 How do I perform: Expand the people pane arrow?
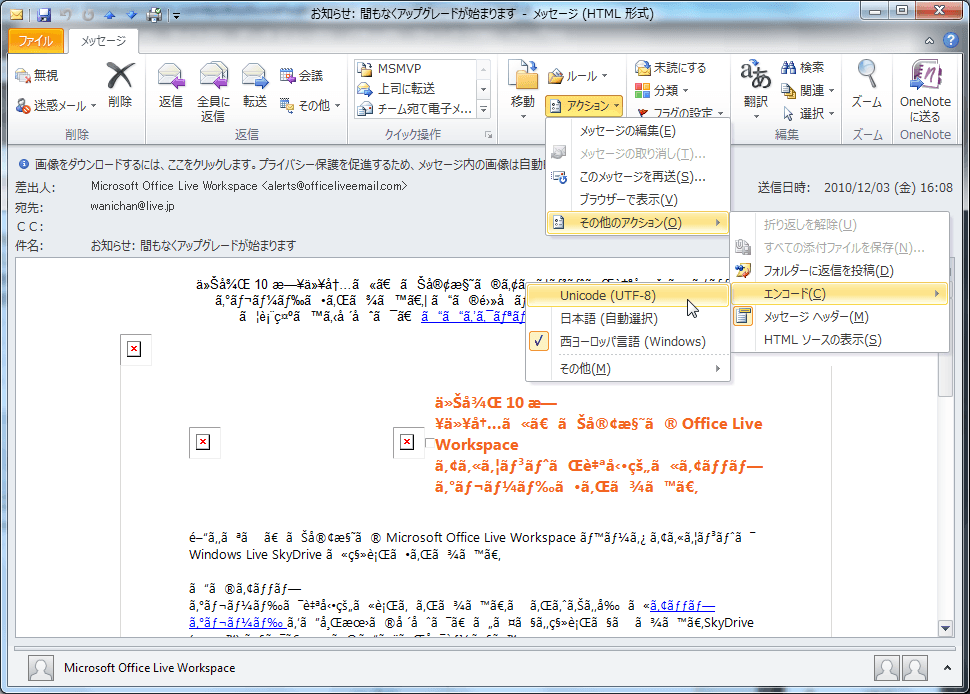tap(947, 668)
